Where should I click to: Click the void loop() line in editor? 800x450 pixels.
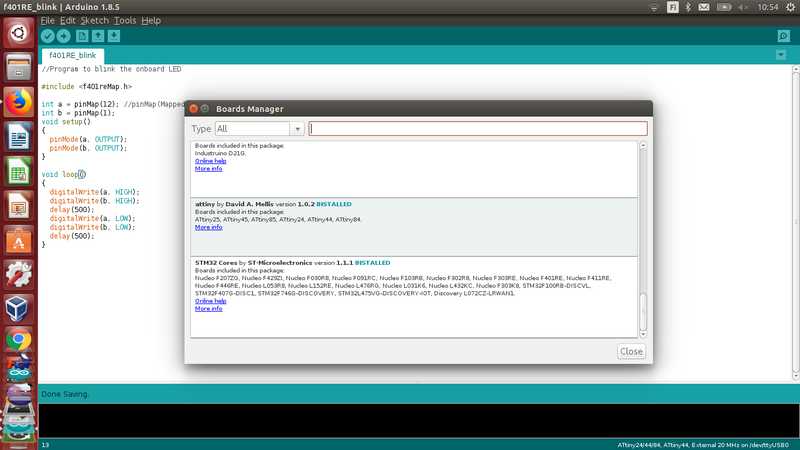[64, 174]
